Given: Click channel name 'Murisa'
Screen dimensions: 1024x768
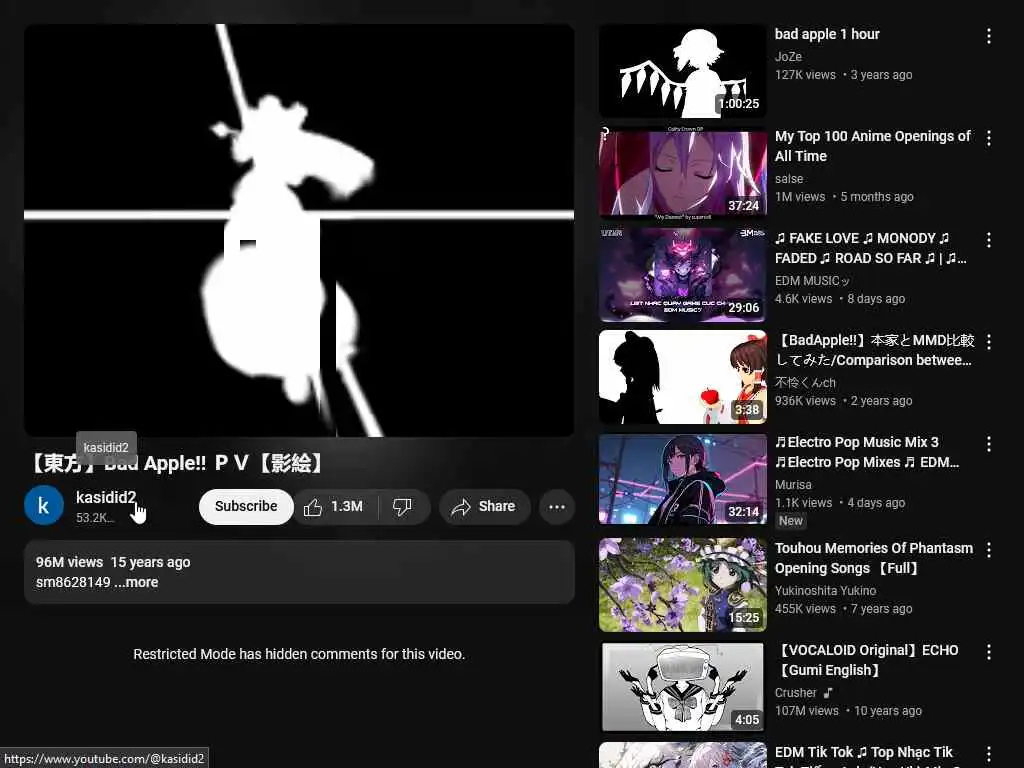Looking at the screenshot, I should [793, 485].
